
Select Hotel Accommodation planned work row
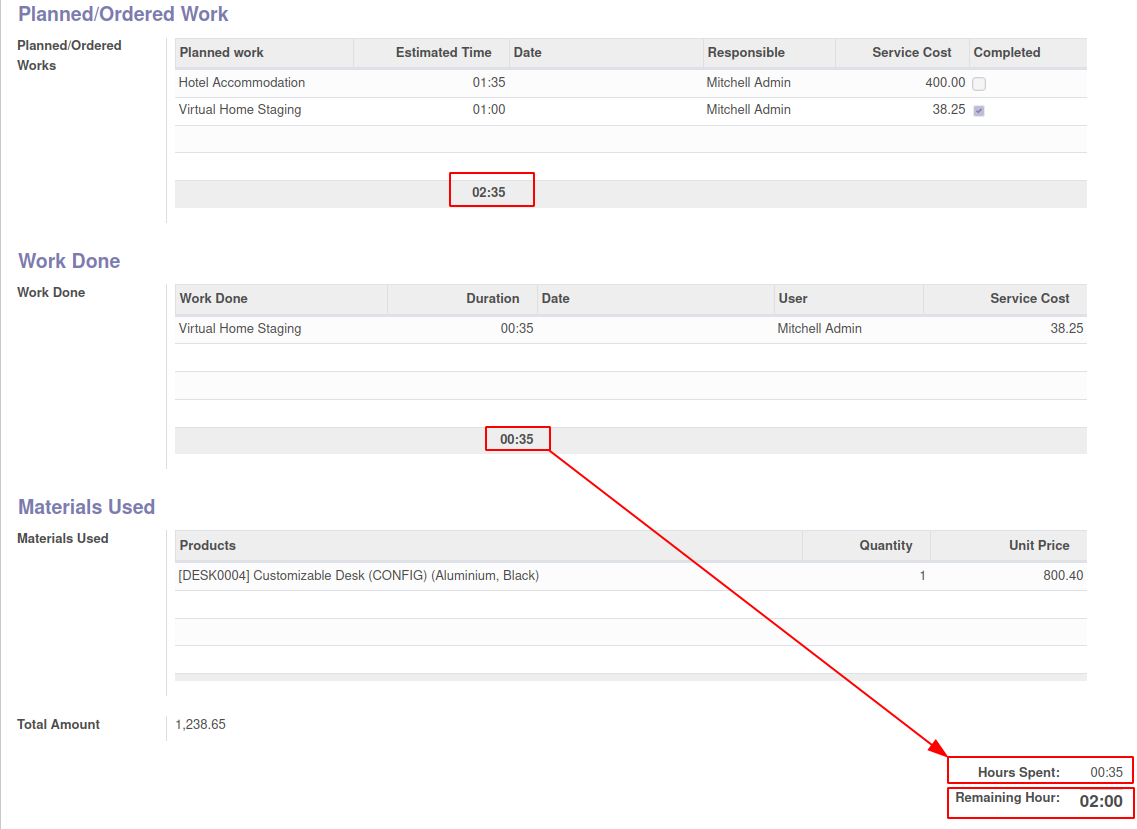pos(630,83)
